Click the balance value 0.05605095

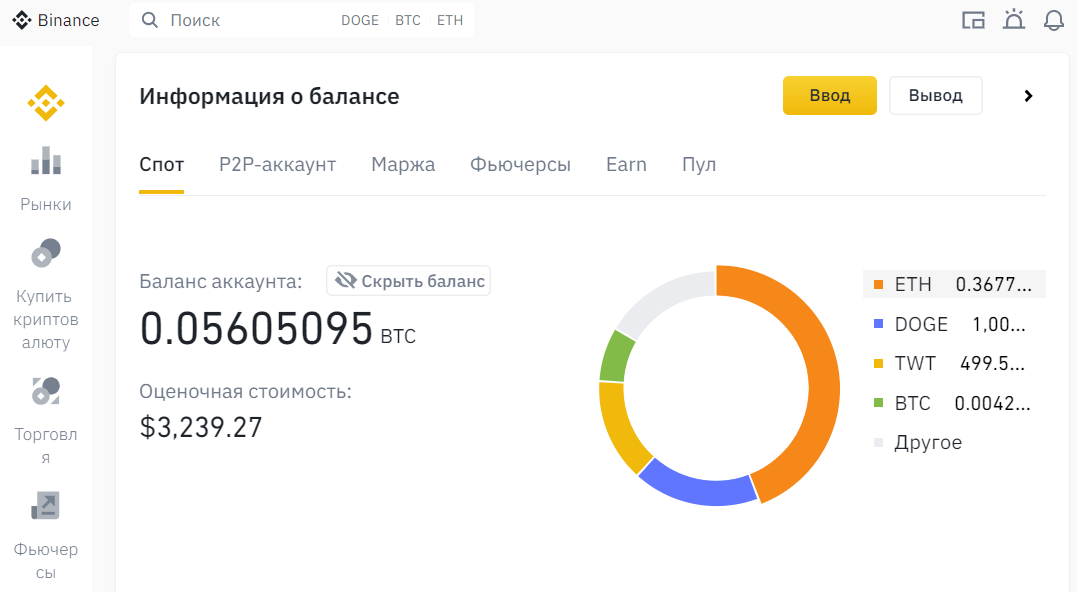point(256,328)
